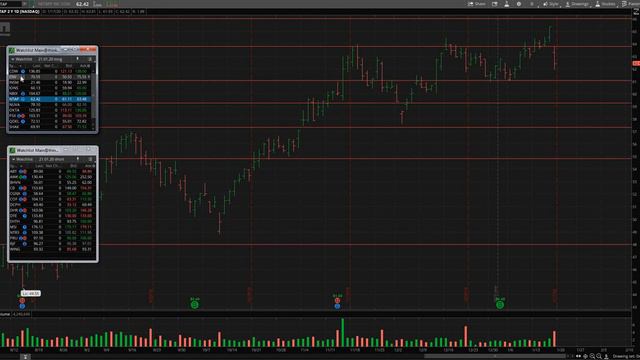Screen dimensions: 640x360
Task: Click red earnings marker near mid-November
Action: coord(337,300)
